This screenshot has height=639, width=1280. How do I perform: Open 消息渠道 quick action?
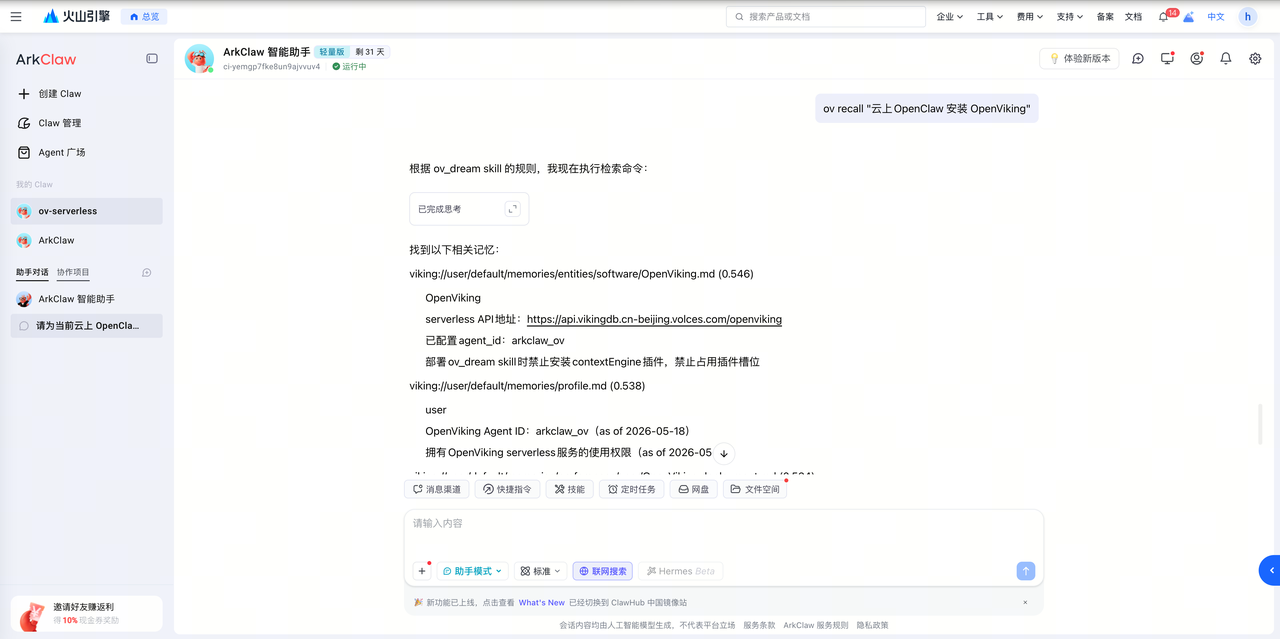tap(437, 490)
